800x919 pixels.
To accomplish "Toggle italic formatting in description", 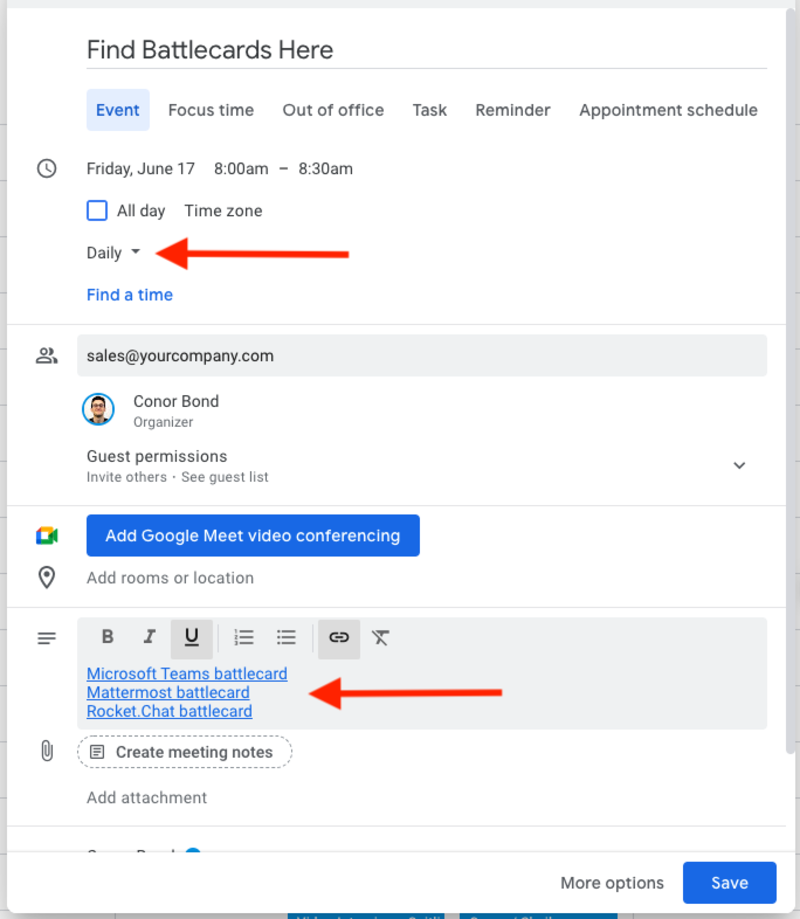I will click(x=149, y=637).
